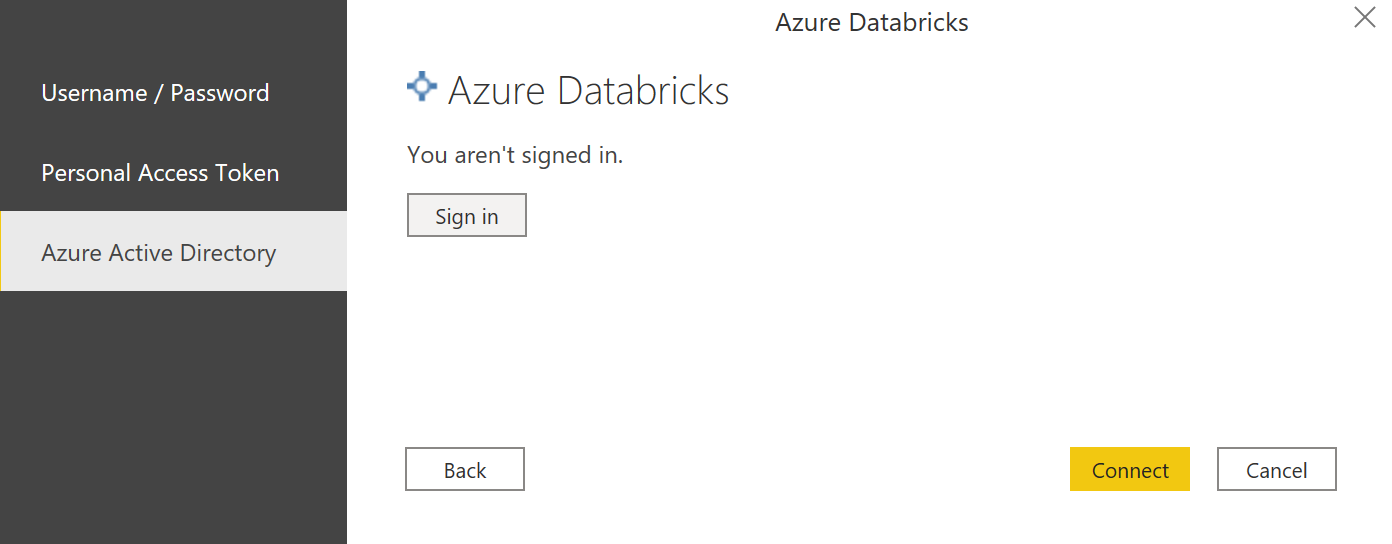Screen dimensions: 1392x544
Task: Select the Personal Access Token option
Action: [160, 173]
